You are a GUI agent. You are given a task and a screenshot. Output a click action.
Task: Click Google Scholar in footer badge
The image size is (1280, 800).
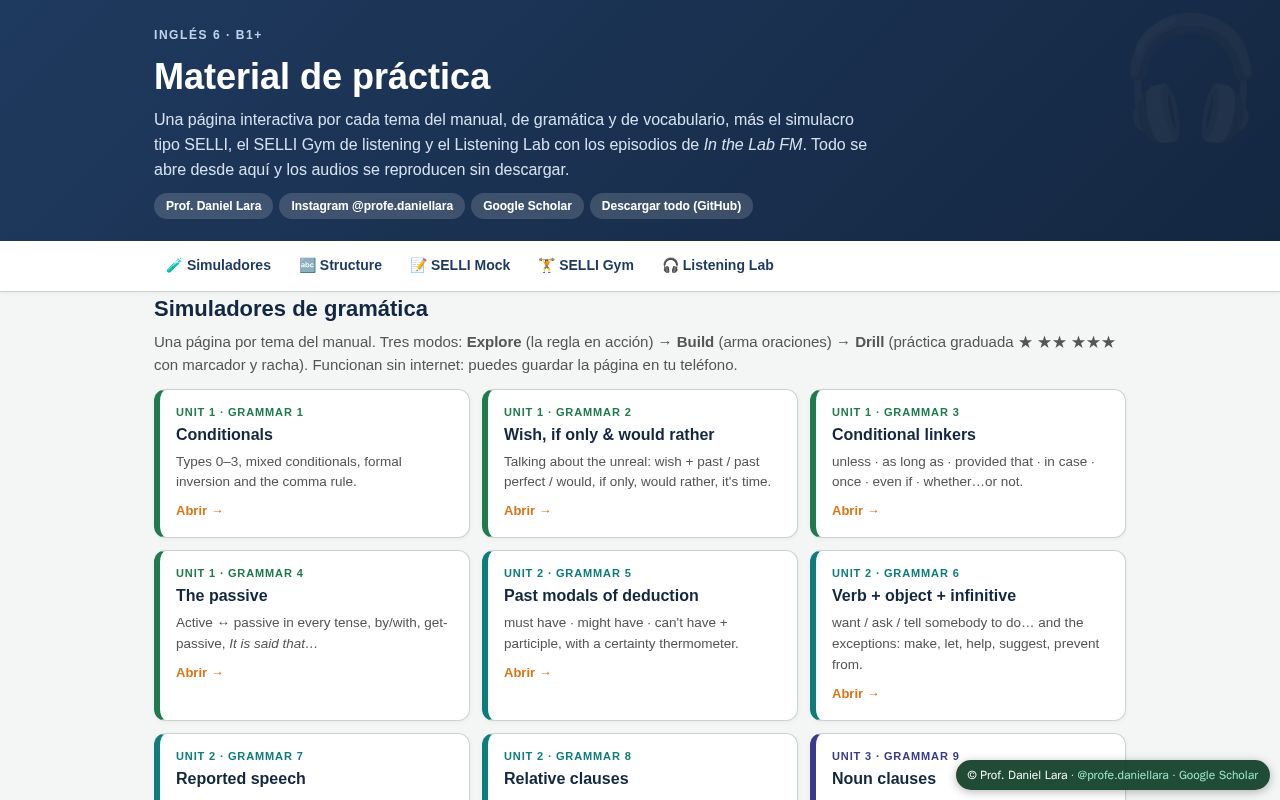click(1218, 775)
